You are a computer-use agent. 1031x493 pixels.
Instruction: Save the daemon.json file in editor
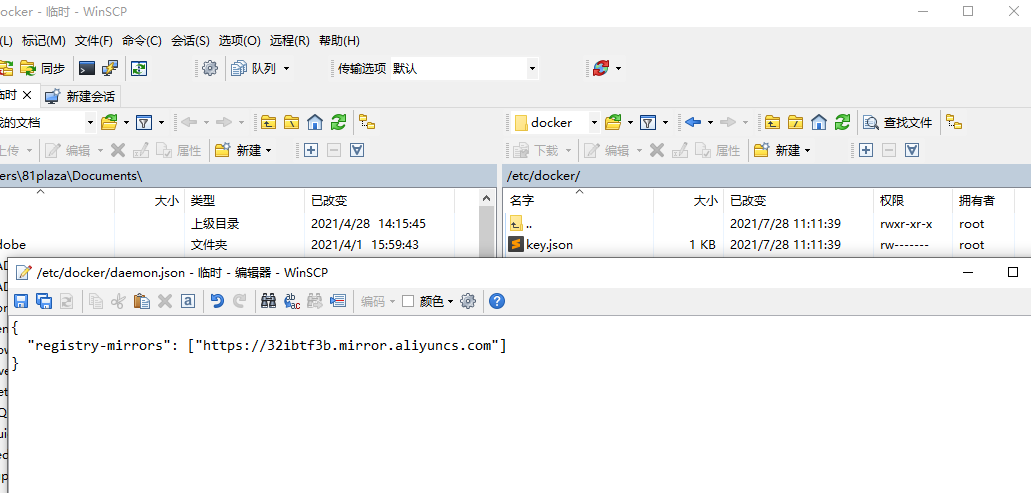(x=21, y=301)
